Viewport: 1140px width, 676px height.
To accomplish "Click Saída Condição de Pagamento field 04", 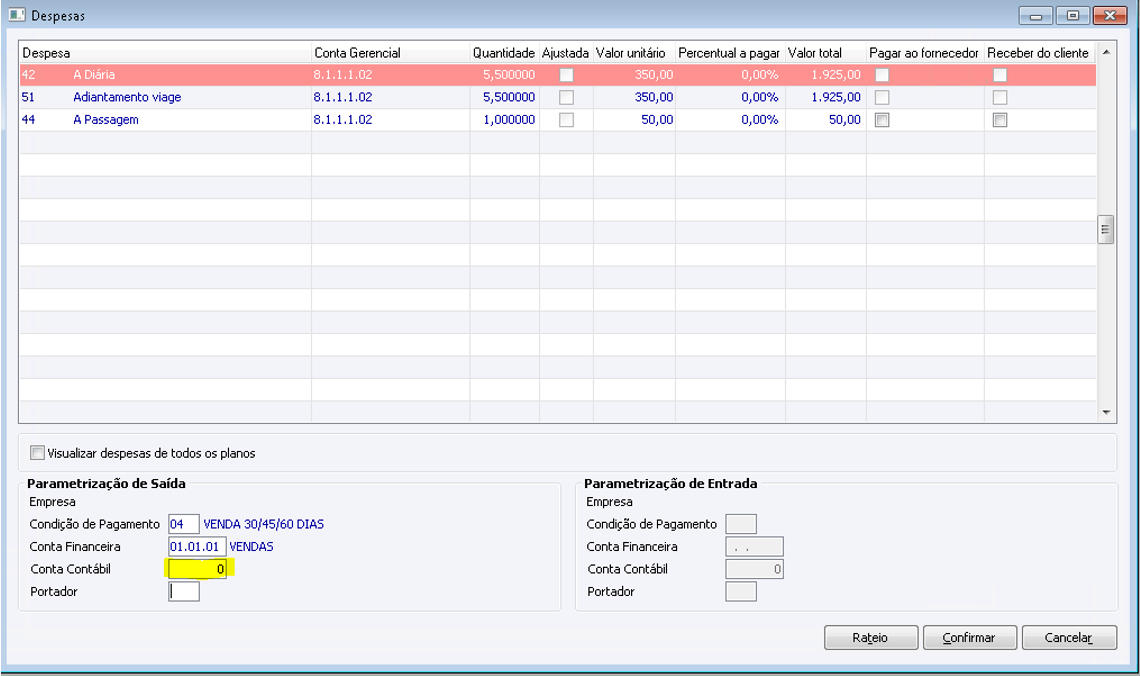I will (184, 524).
